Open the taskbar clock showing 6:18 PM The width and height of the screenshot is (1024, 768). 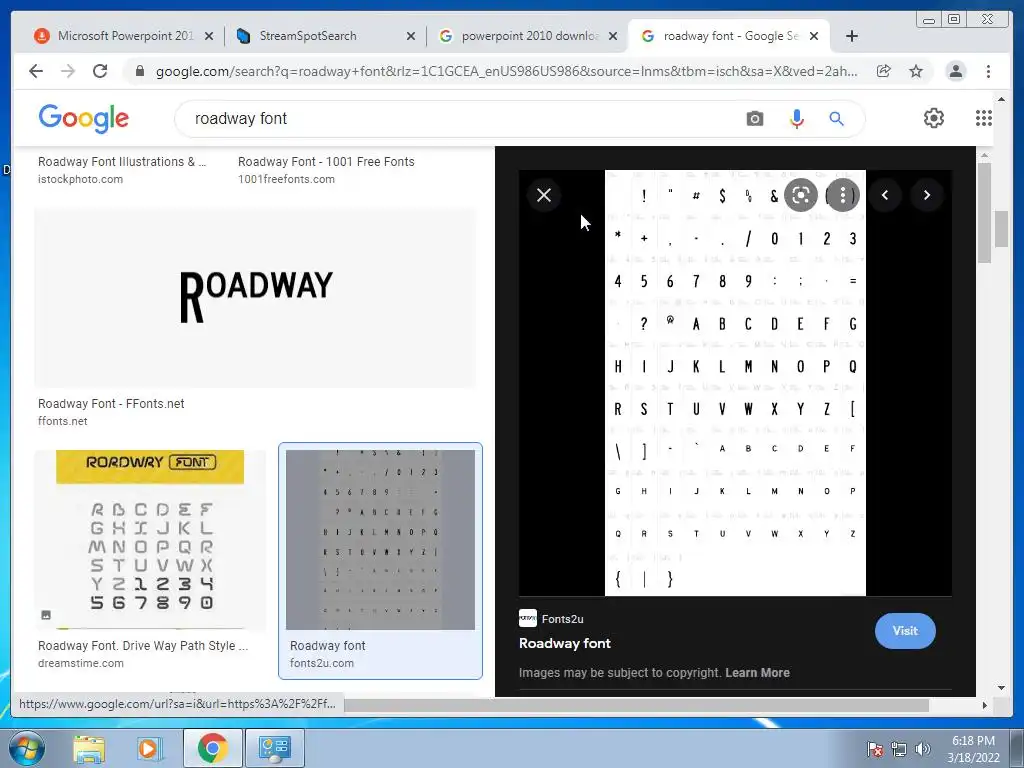pos(973,749)
